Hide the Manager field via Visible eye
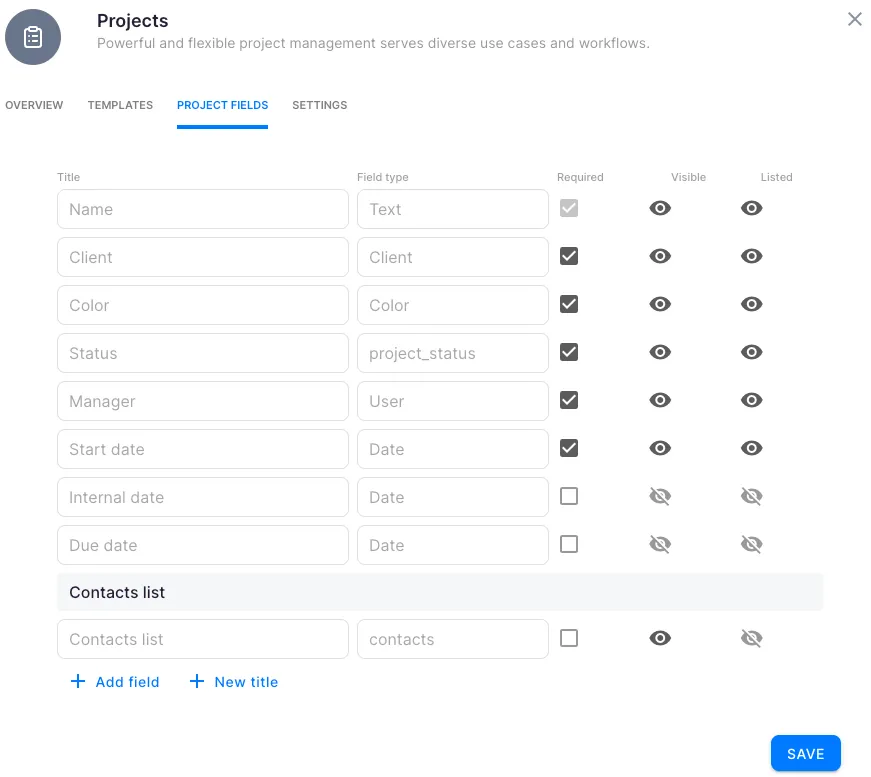Screen dimensions: 871x777 (660, 401)
